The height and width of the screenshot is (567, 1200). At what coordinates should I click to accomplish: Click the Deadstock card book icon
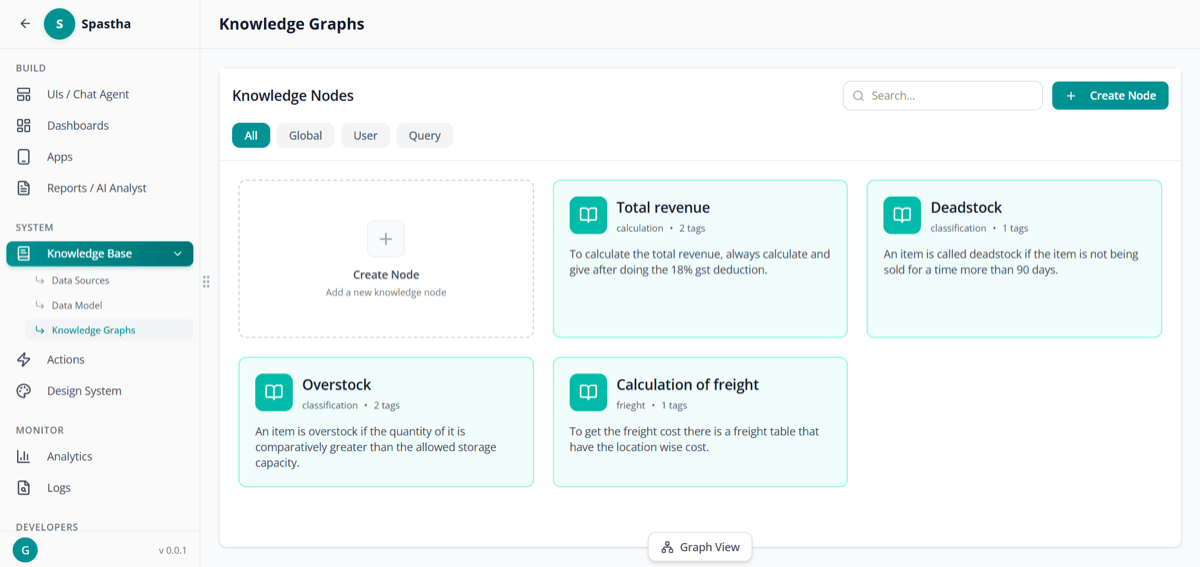click(902, 215)
